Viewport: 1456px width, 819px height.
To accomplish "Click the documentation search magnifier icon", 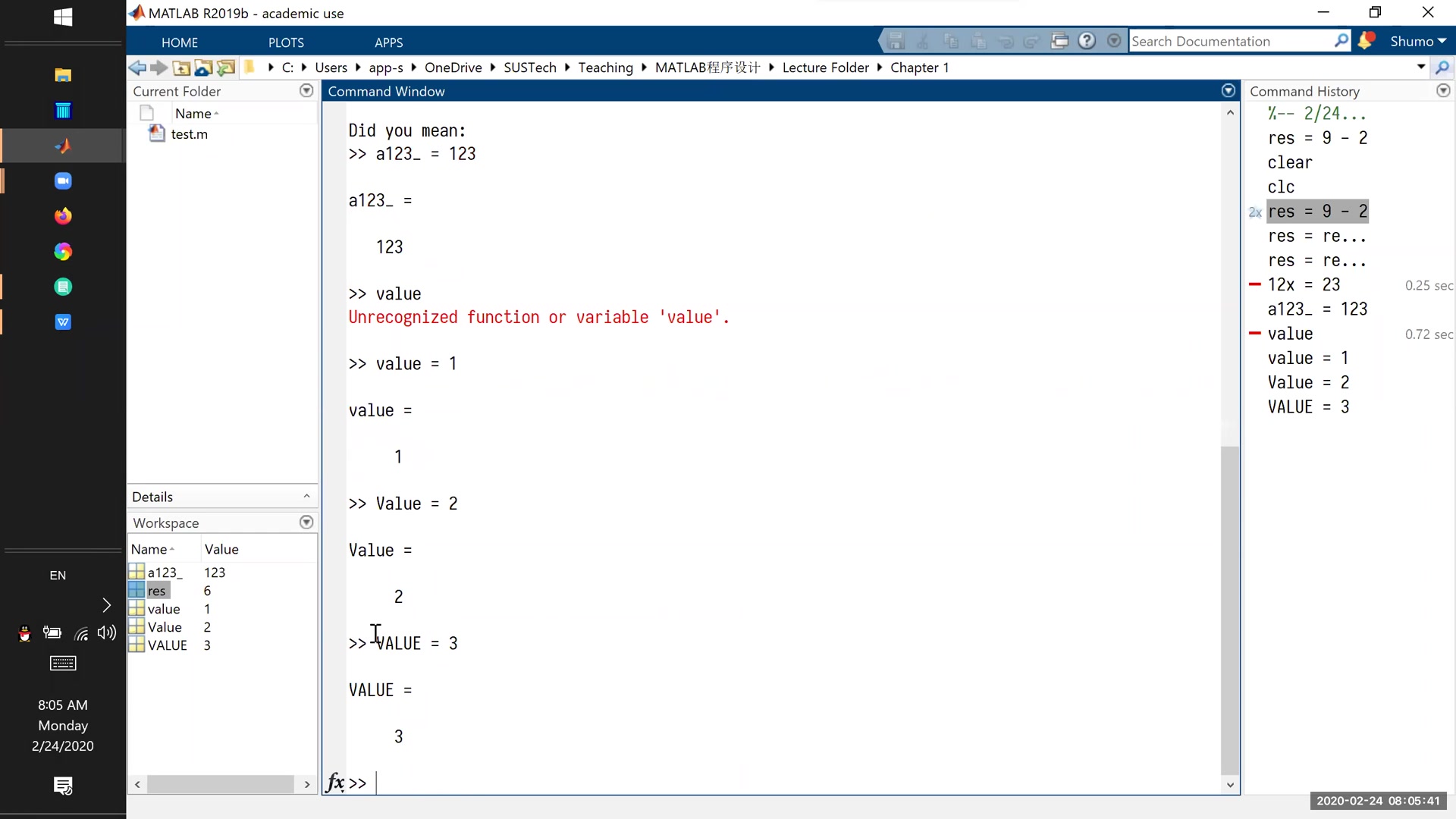I will click(1341, 41).
